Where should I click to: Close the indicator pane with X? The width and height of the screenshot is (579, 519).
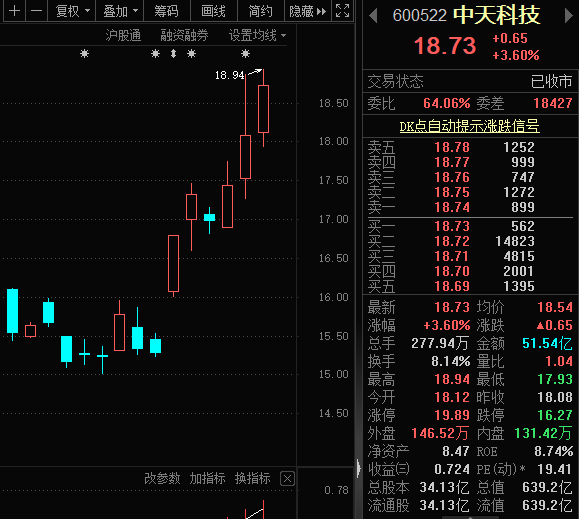[287, 479]
